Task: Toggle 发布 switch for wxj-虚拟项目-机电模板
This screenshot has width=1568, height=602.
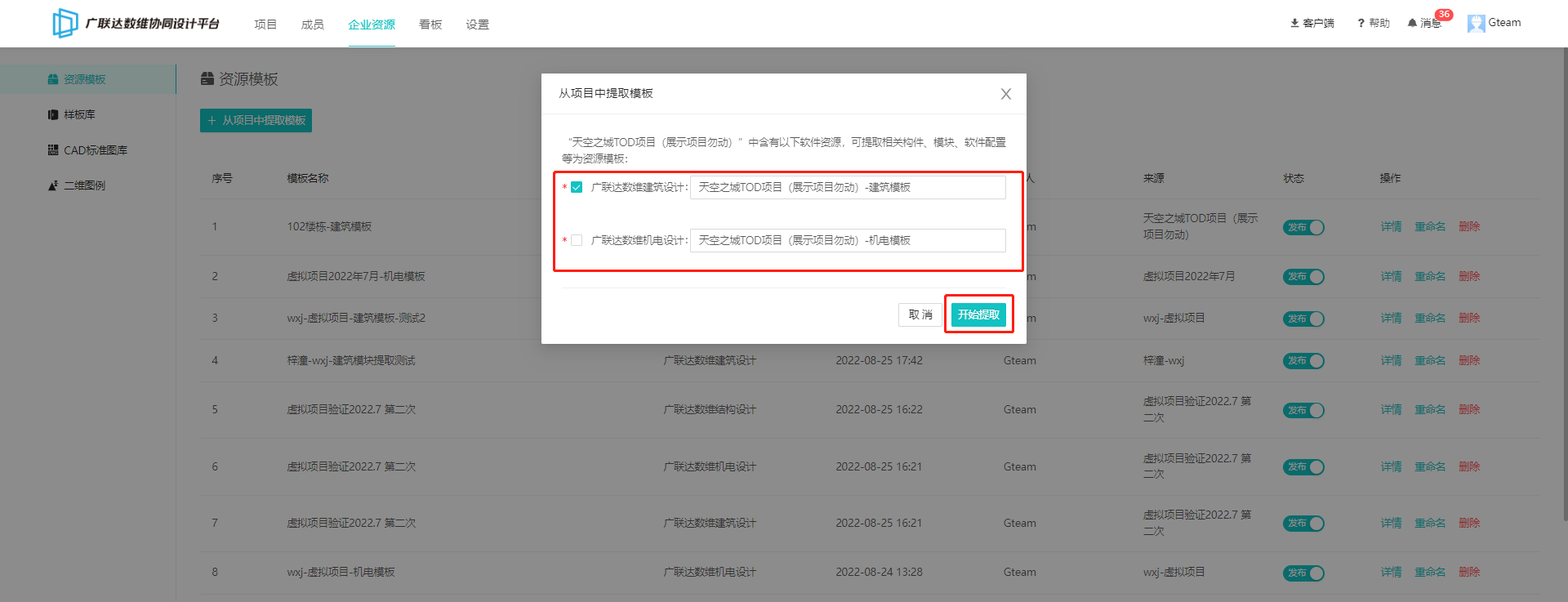Action: (x=1303, y=573)
